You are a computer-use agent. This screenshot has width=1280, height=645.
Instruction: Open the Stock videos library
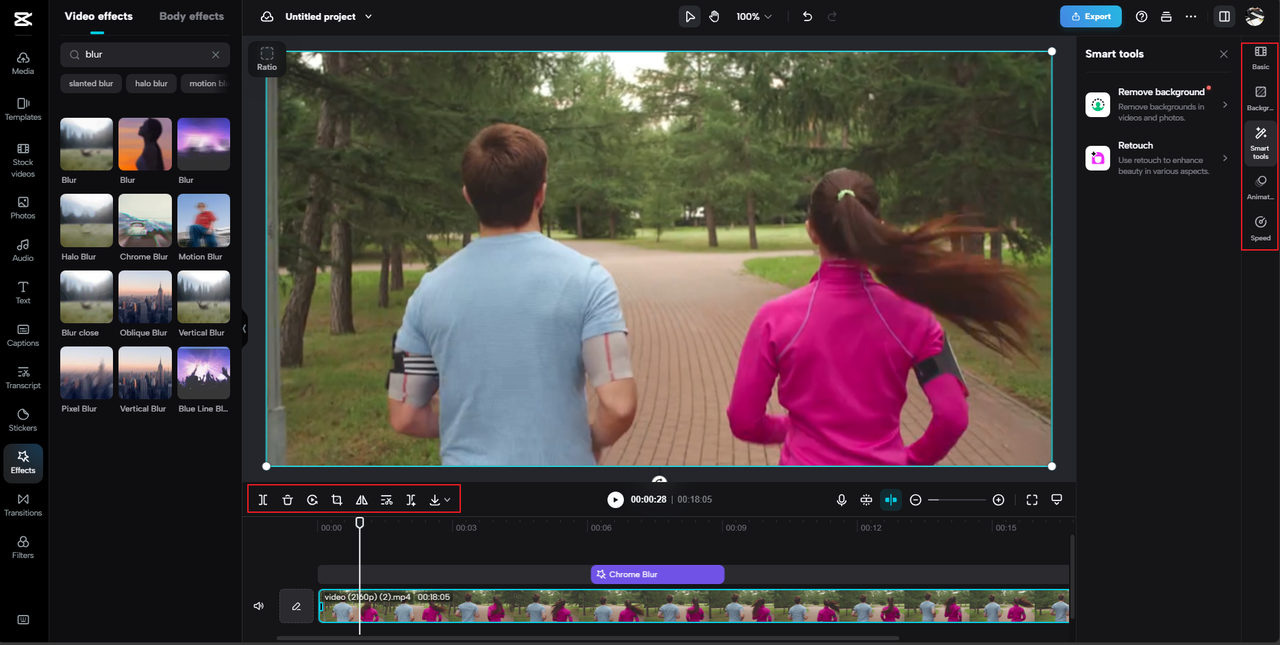(23, 160)
